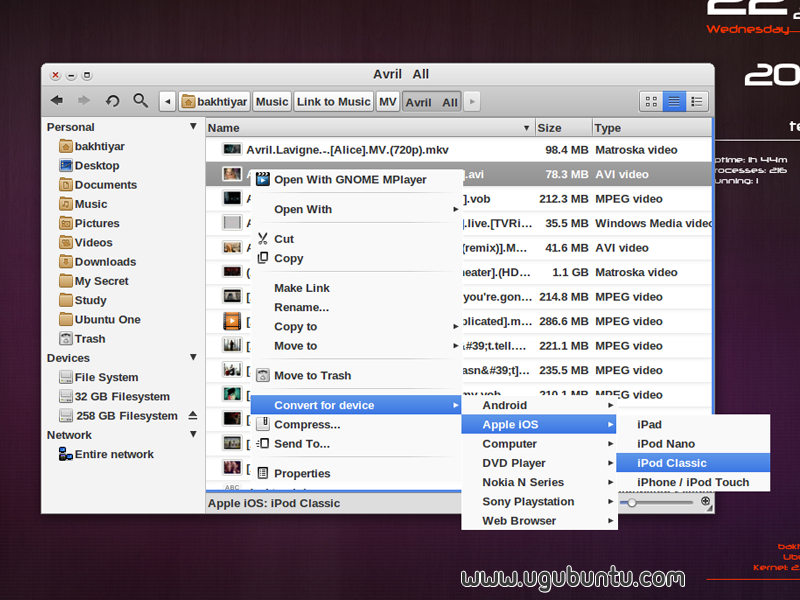Choose Rename... in context menu
The width and height of the screenshot is (800, 600).
pos(356,307)
